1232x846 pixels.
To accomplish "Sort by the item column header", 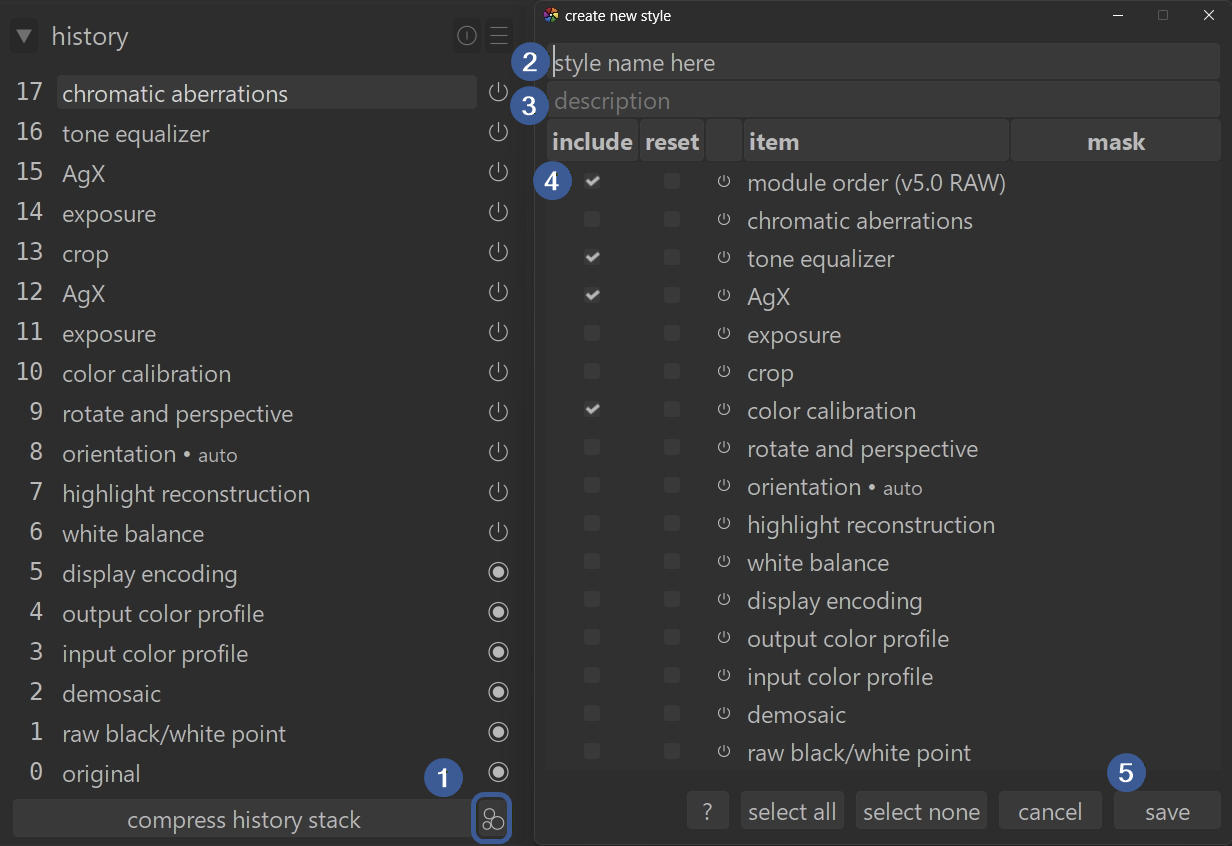I will click(875, 142).
